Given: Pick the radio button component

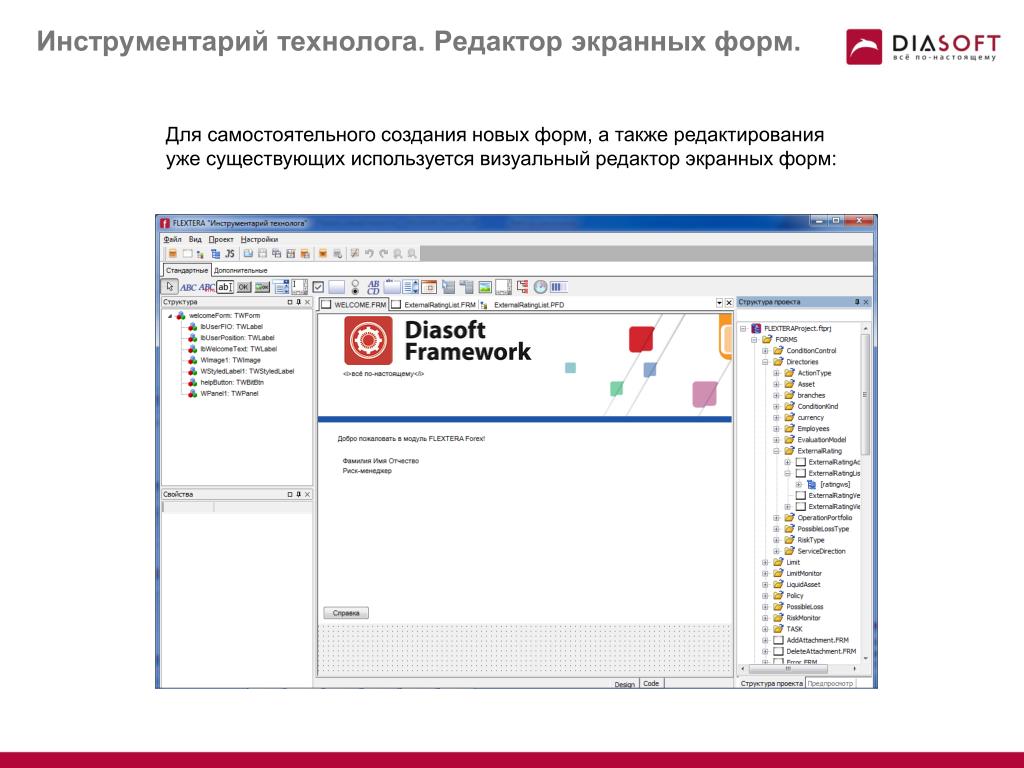Looking at the screenshot, I should (x=355, y=287).
